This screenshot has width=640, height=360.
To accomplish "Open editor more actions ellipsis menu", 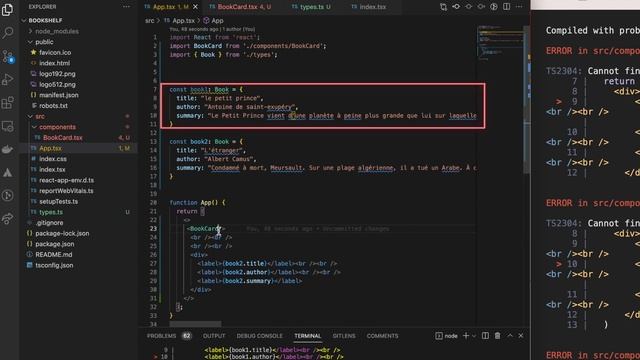I will click(x=519, y=7).
